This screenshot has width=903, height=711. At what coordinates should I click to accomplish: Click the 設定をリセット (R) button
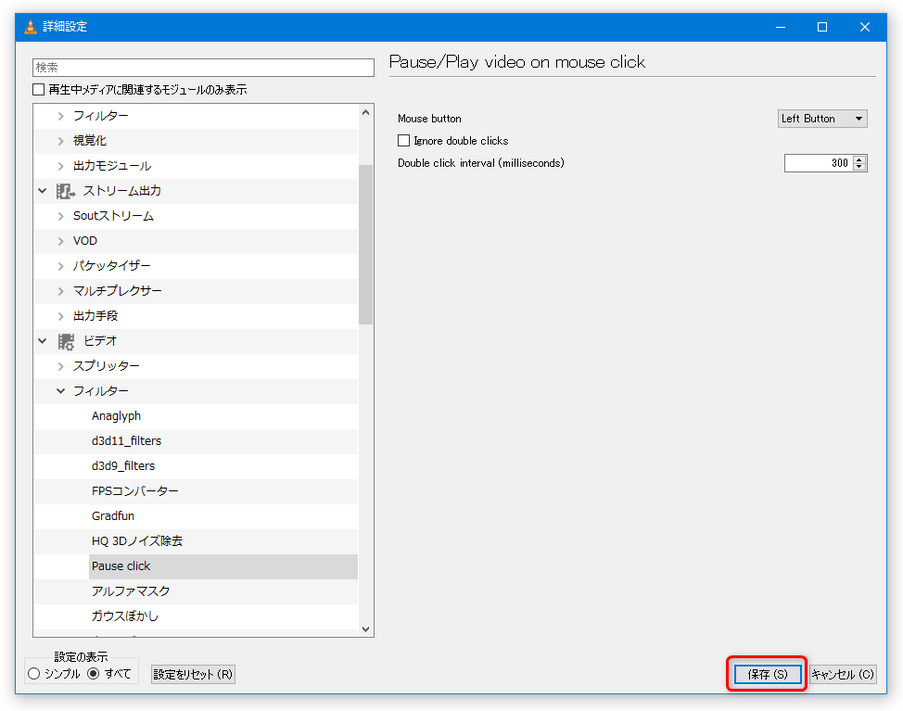tap(193, 674)
